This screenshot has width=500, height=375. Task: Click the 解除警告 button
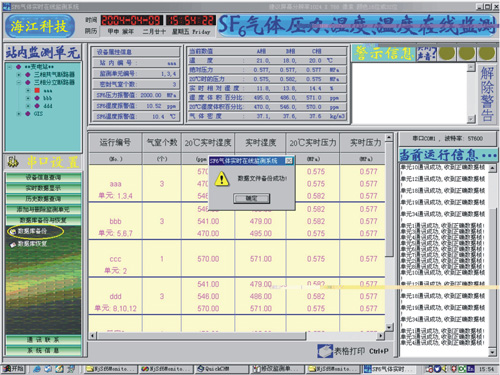click(487, 93)
